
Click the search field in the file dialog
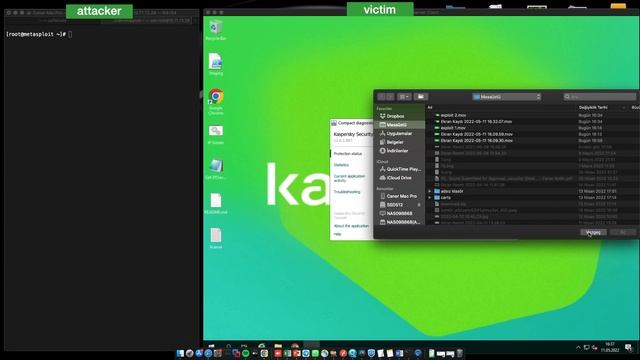600,97
